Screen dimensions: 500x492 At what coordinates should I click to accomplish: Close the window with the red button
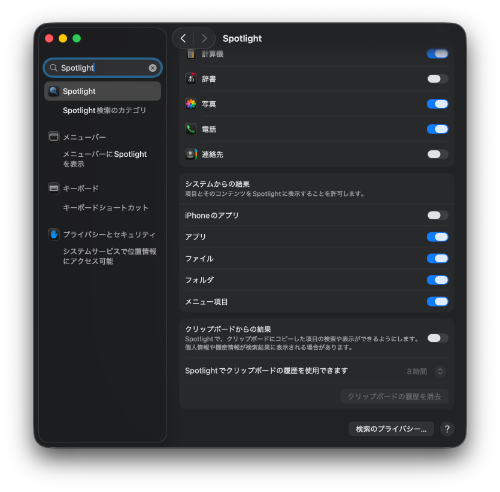click(49, 38)
